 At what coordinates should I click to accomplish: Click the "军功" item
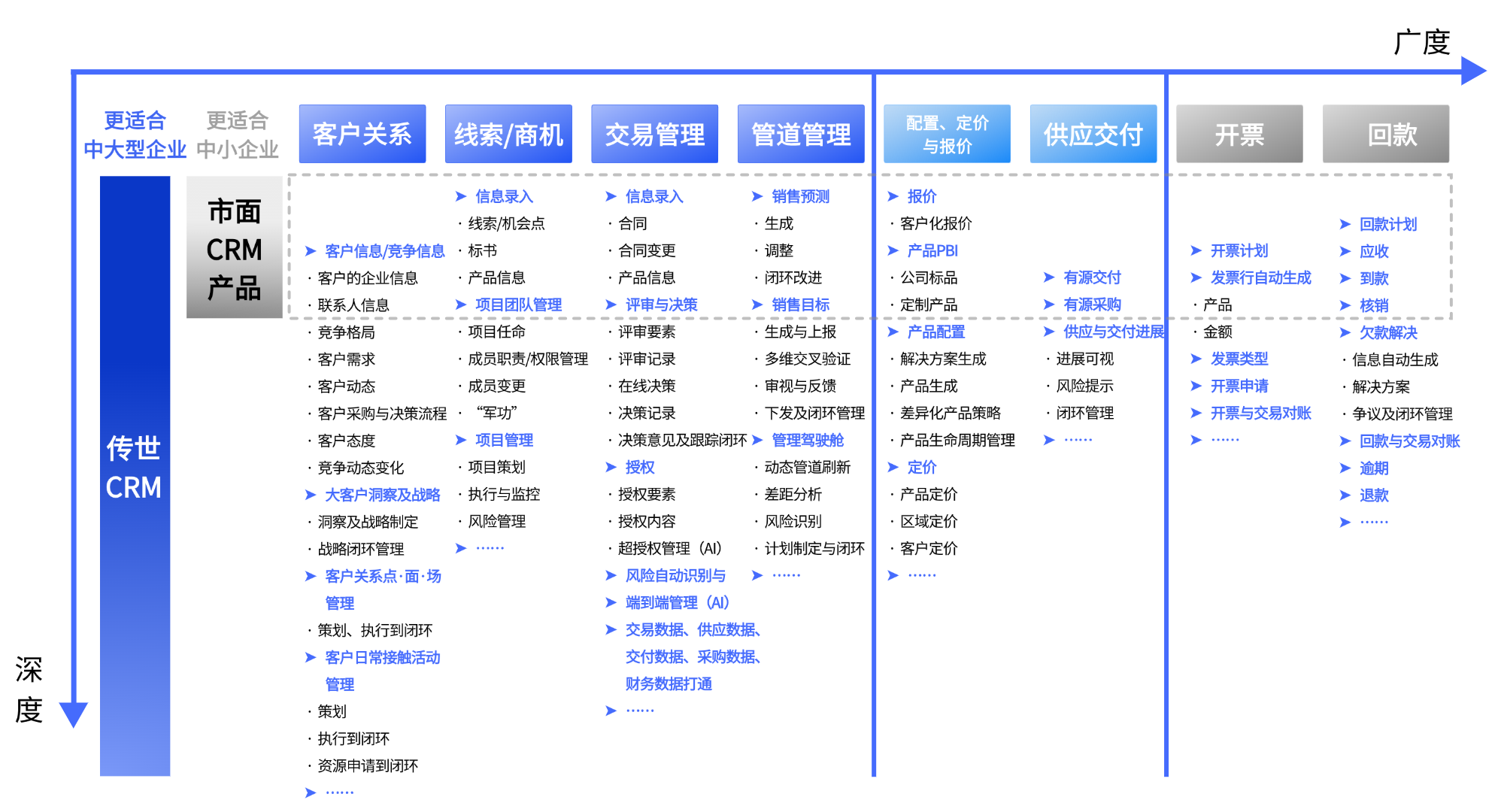click(x=496, y=413)
